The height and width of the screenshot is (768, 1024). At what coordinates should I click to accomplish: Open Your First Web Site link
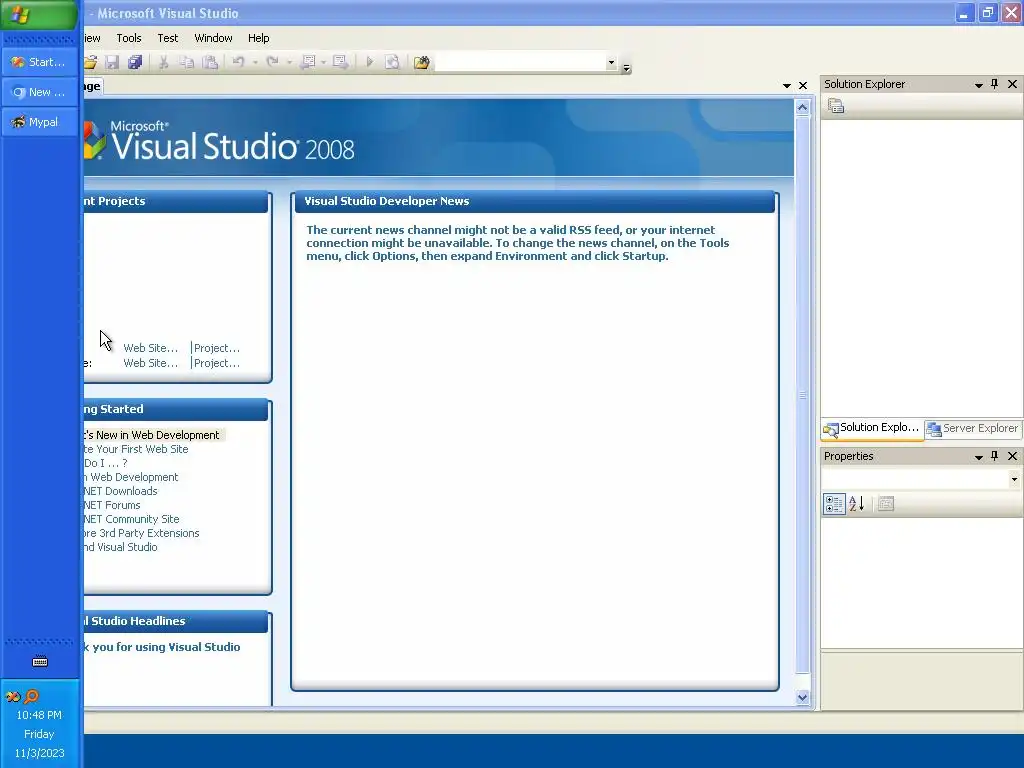[136, 449]
